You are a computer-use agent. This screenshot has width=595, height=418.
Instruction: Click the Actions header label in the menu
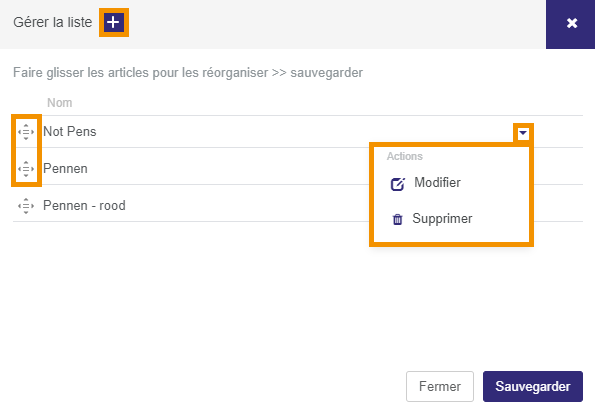click(405, 156)
